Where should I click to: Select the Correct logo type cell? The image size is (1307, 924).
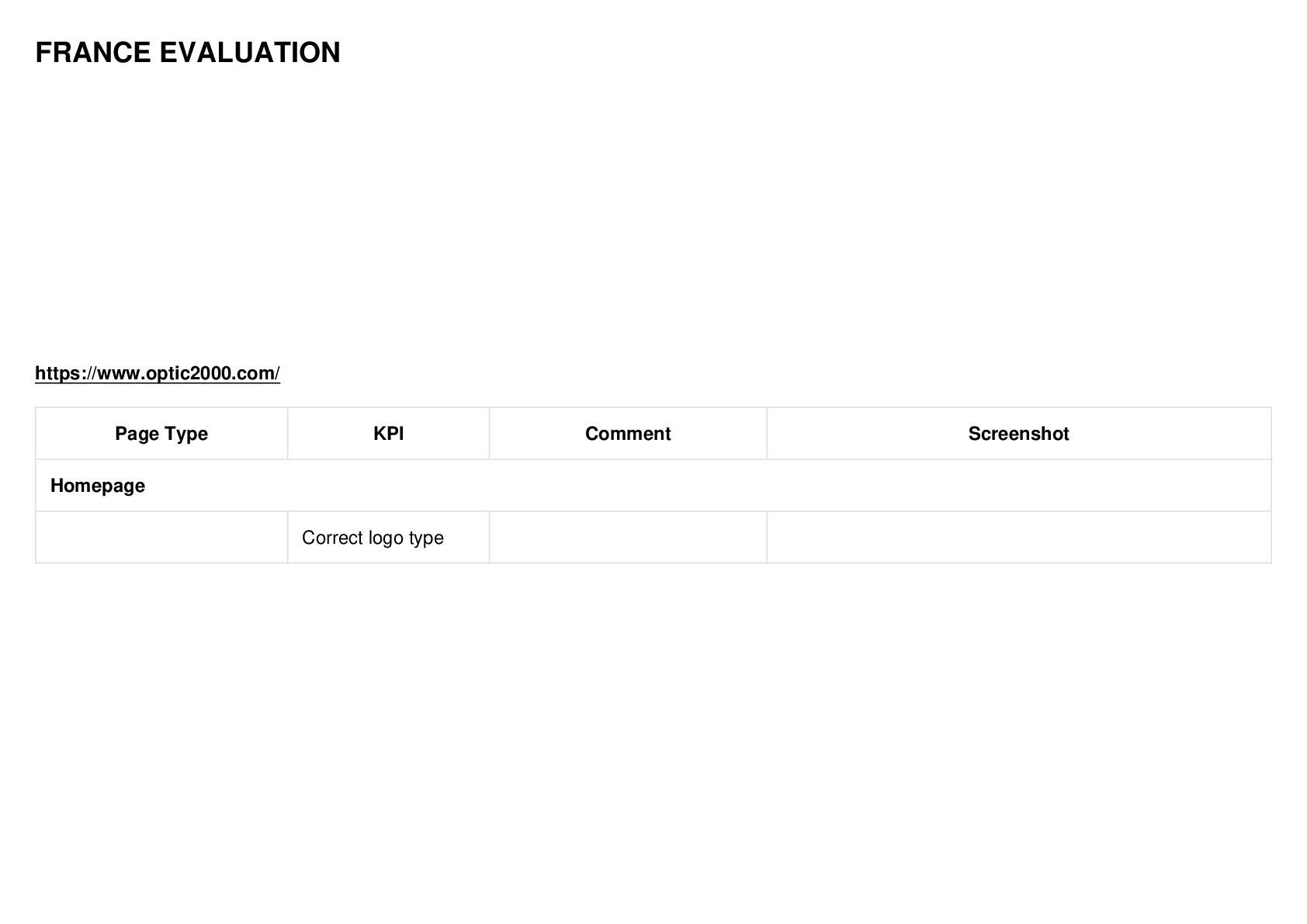tap(389, 538)
